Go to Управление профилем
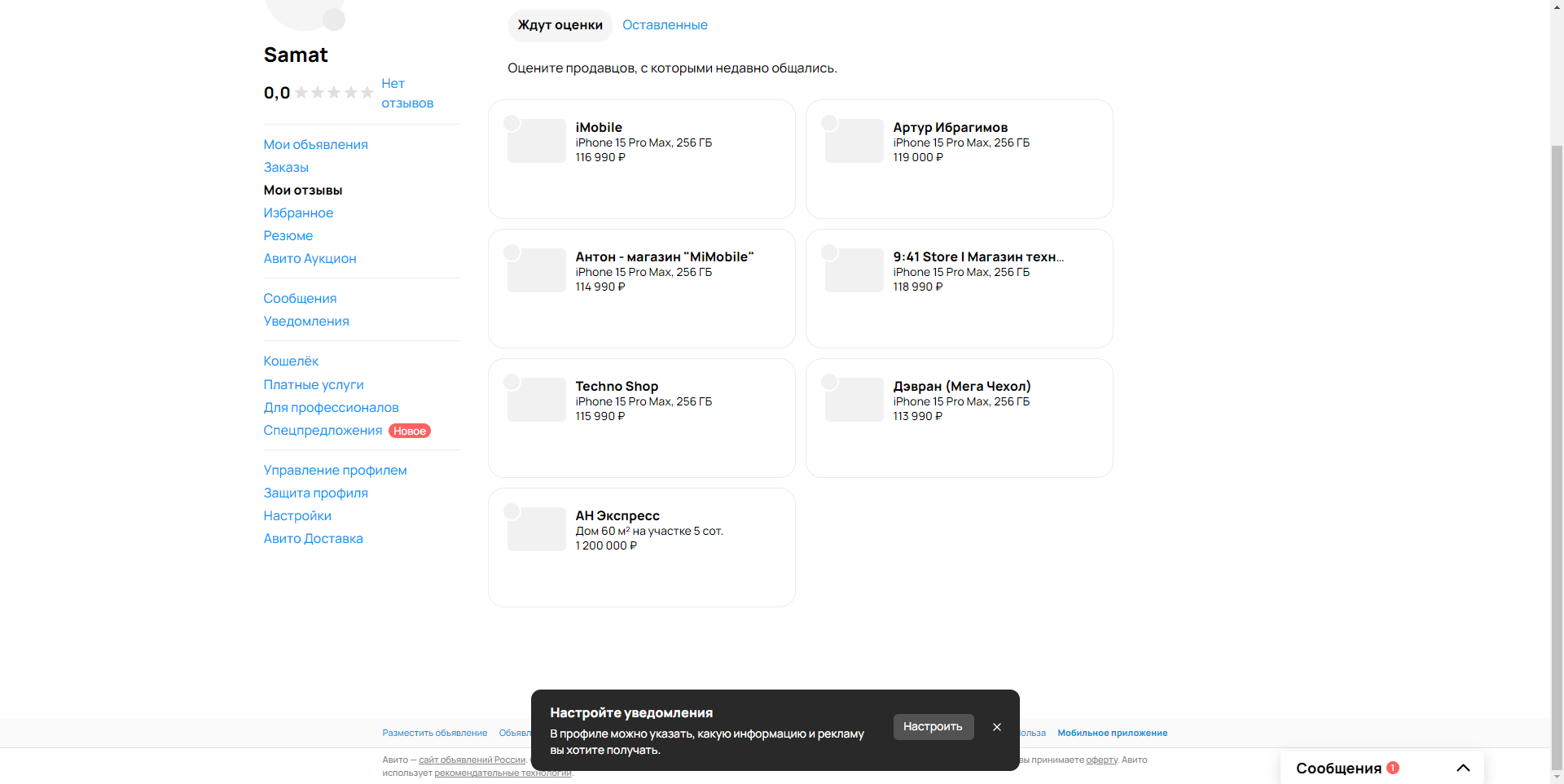1564x784 pixels. tap(336, 470)
